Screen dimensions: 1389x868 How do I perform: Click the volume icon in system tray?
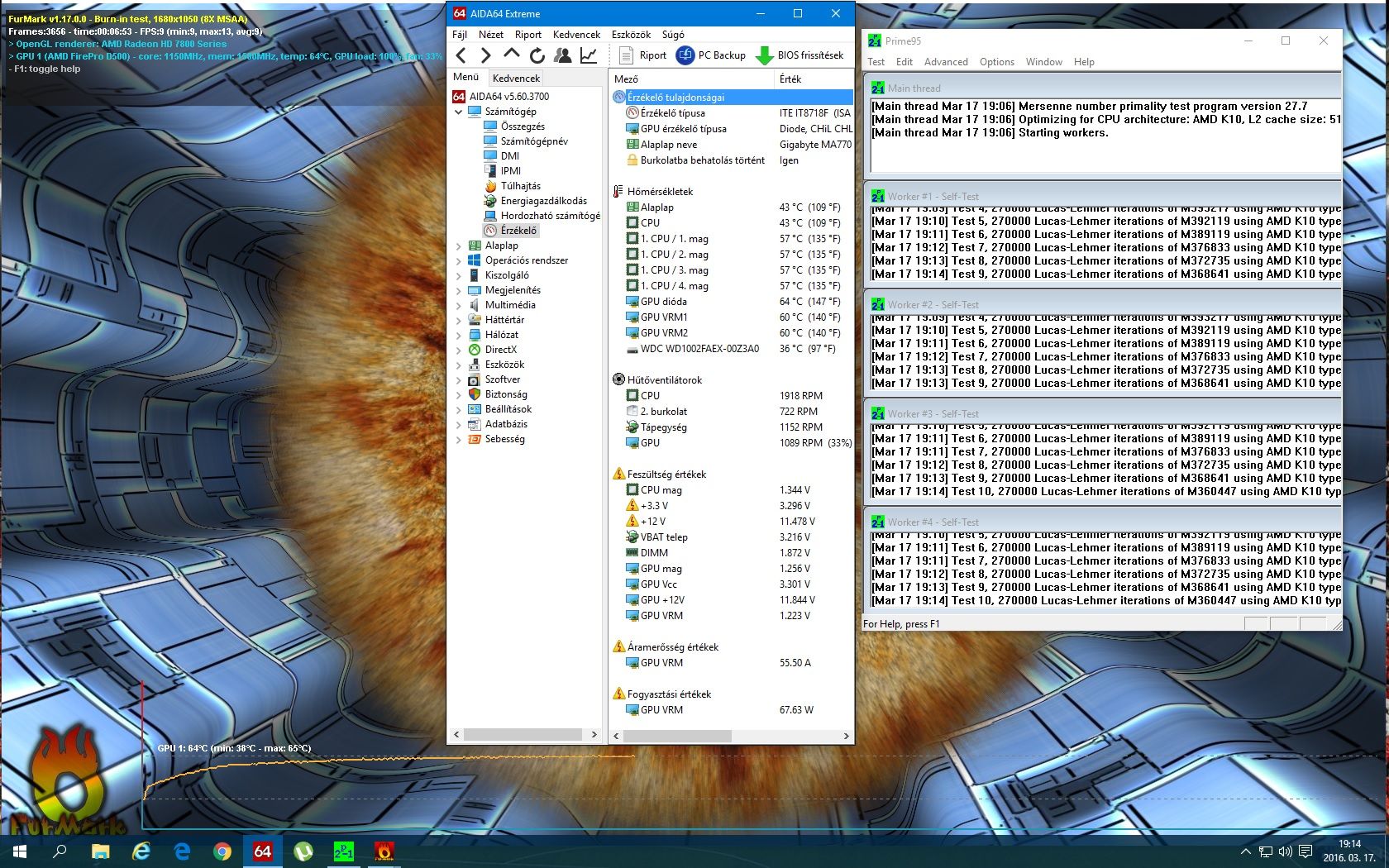tap(1285, 851)
